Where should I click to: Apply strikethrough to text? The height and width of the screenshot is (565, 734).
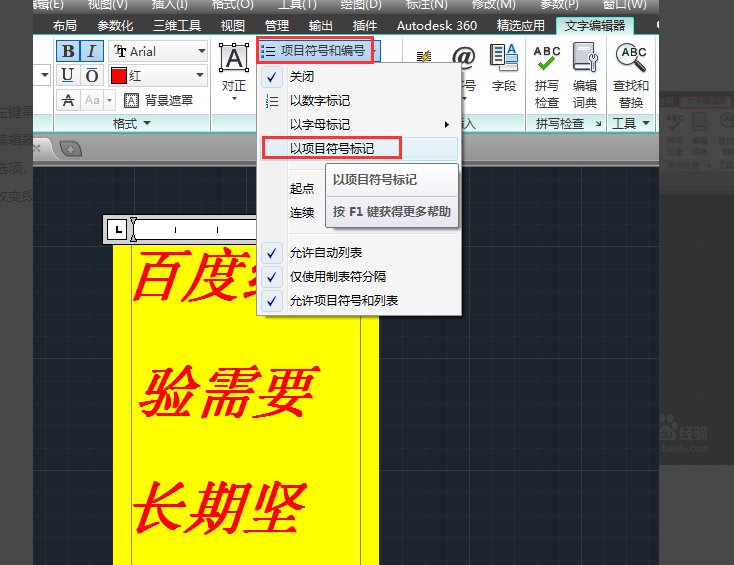68,100
